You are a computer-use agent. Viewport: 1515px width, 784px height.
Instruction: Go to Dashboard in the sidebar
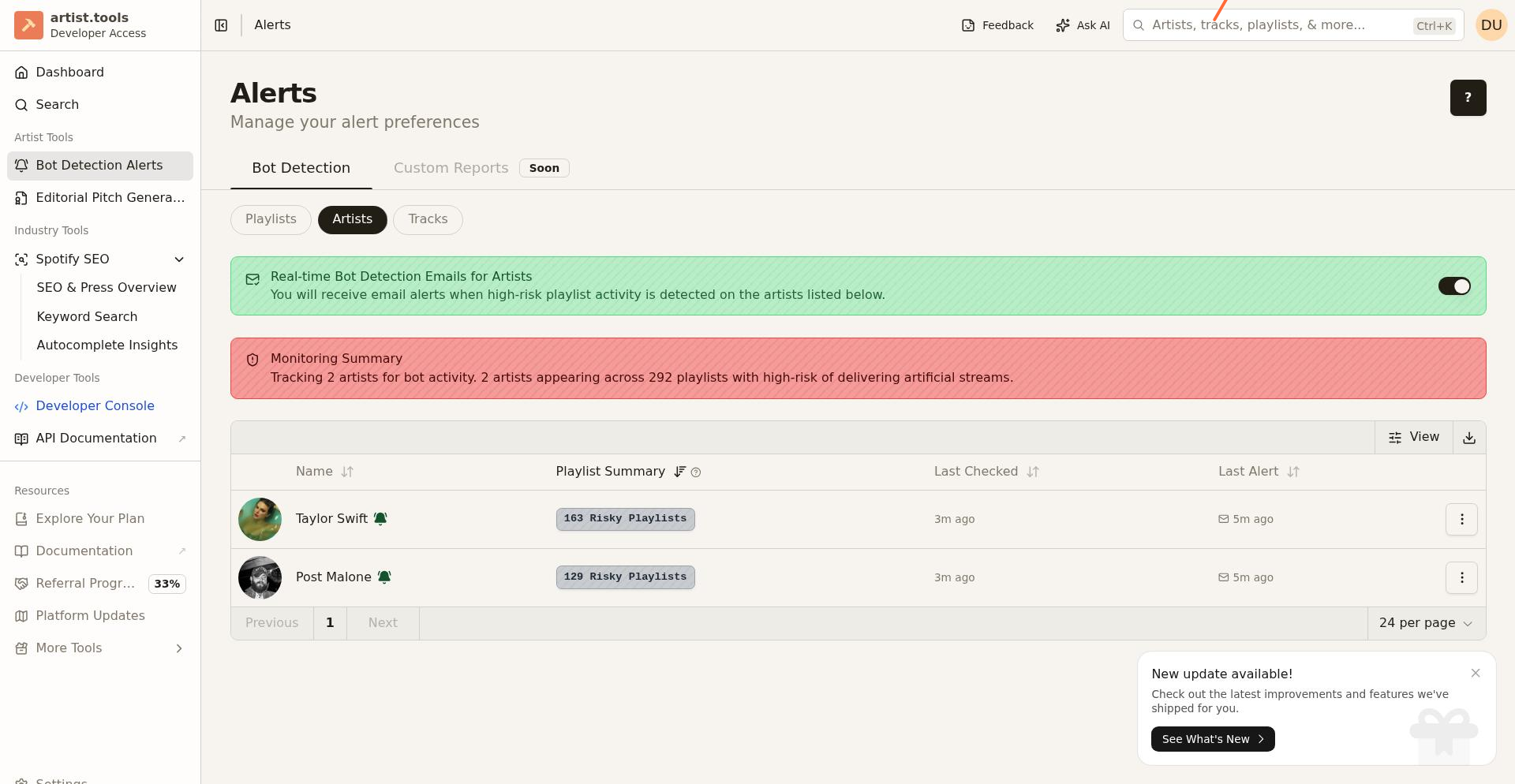[x=100, y=73]
